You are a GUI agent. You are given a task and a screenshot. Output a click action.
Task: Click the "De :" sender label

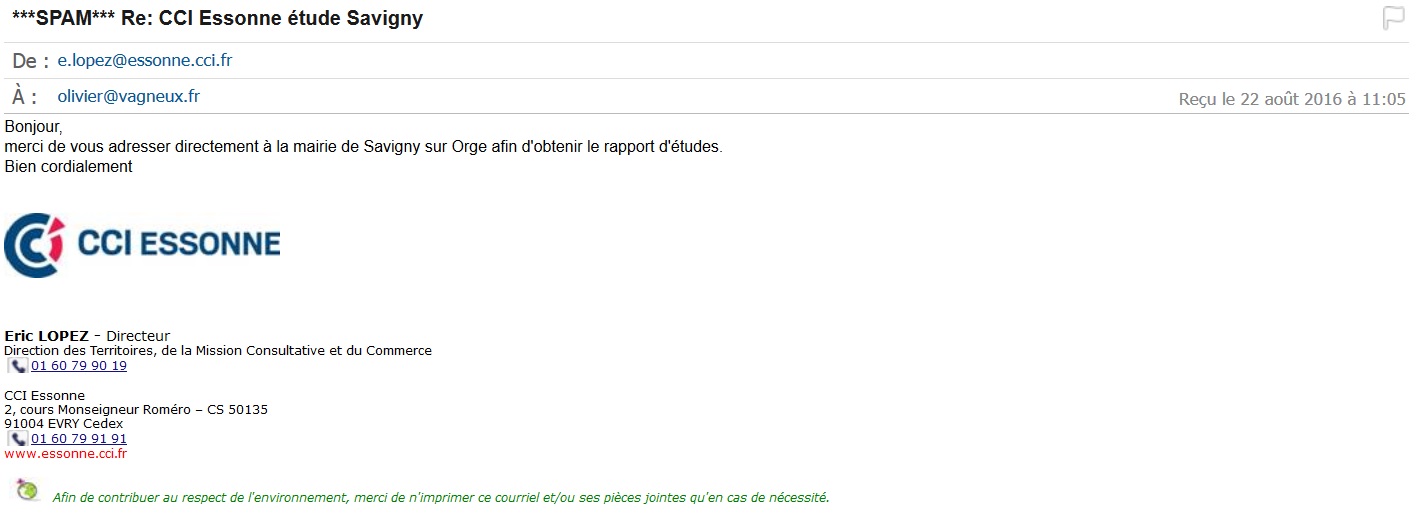(30, 61)
